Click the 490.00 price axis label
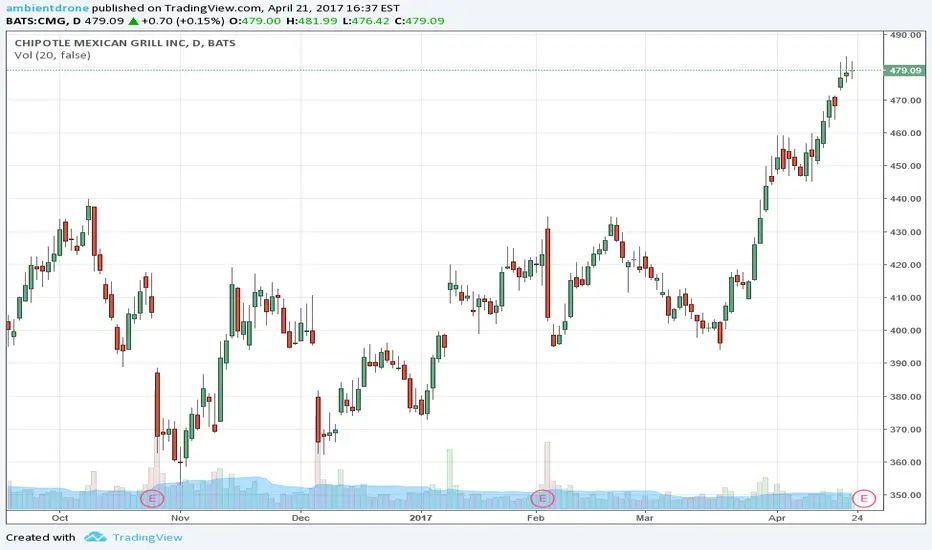Image resolution: width=932 pixels, height=550 pixels. coord(905,35)
